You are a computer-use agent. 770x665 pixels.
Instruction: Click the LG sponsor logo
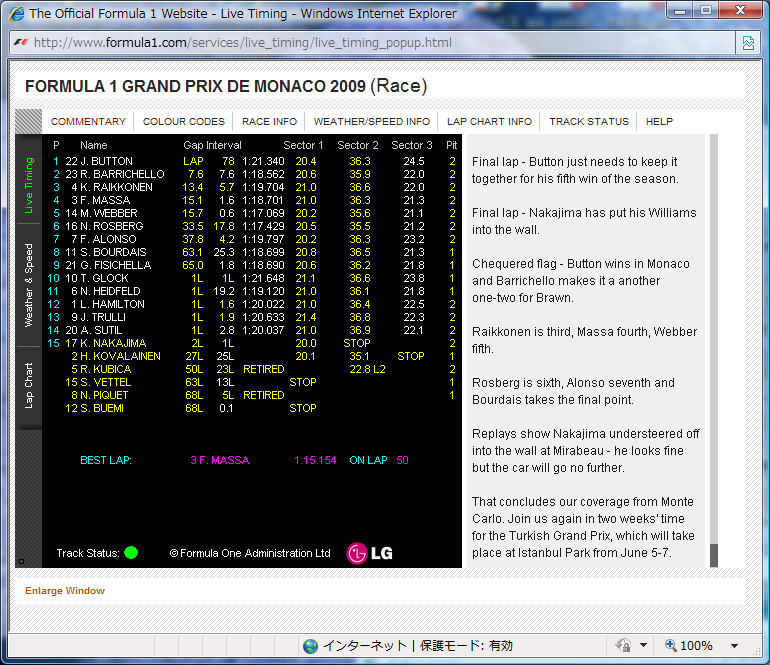[x=370, y=553]
